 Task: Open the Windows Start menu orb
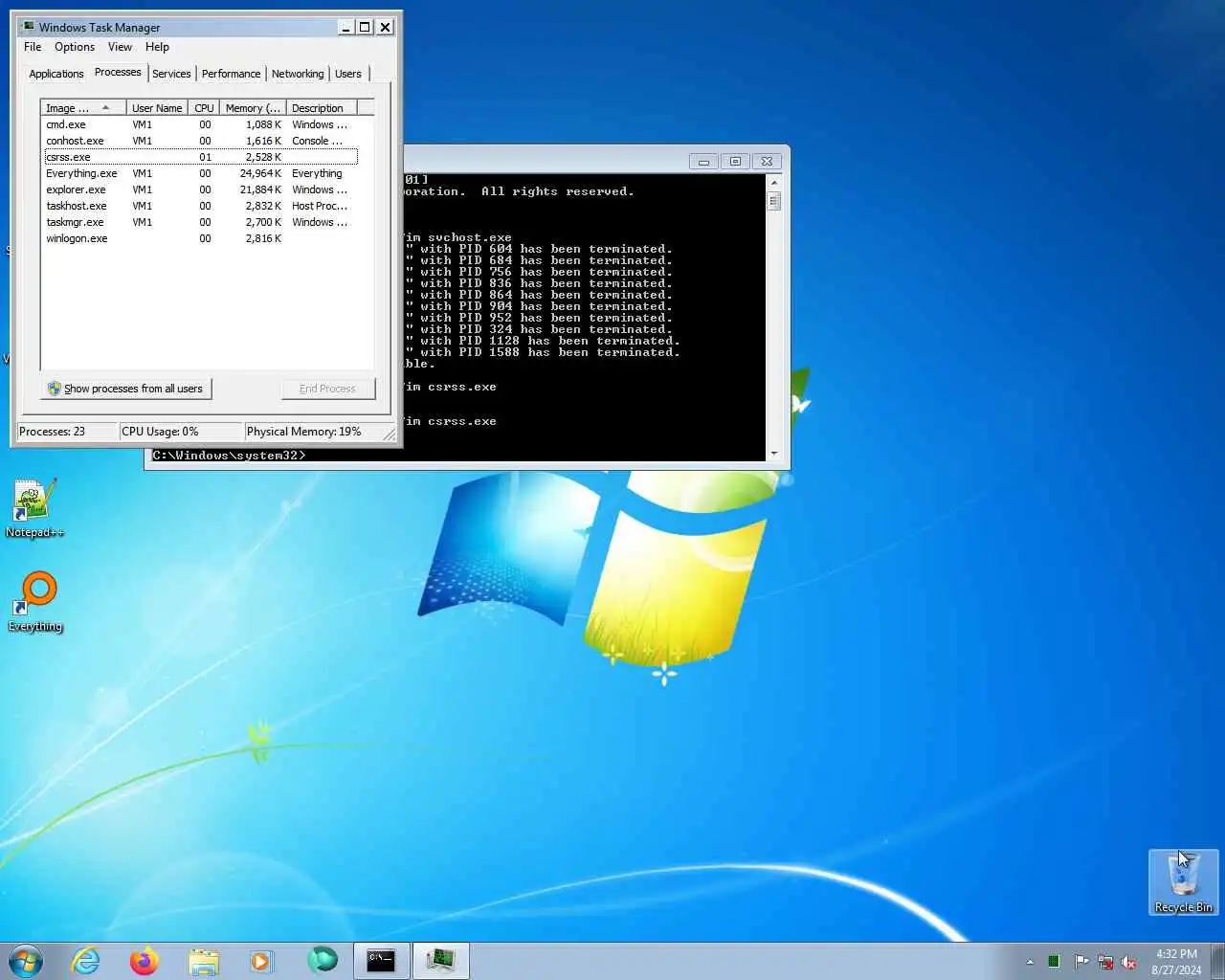click(26, 960)
